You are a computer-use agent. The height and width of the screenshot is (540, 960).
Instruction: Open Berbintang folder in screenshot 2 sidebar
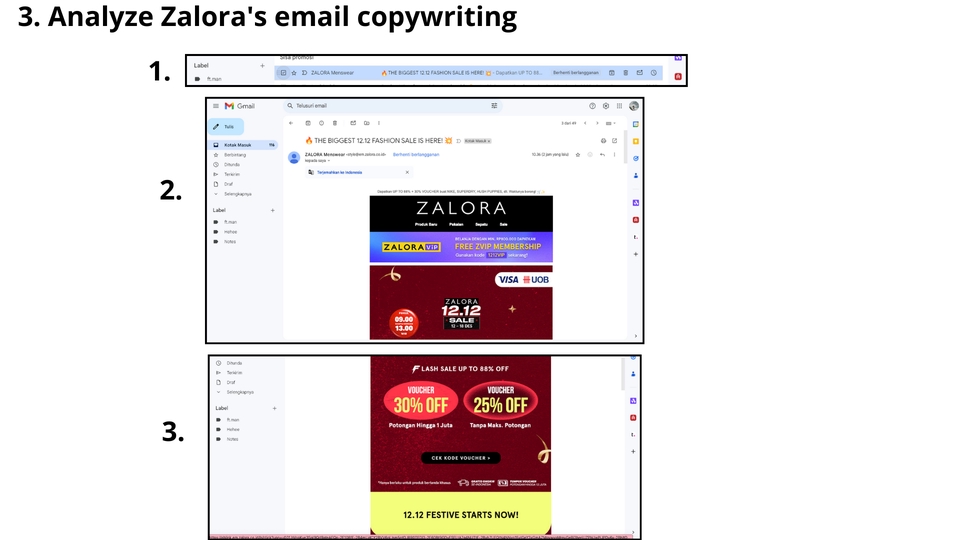(x=235, y=155)
